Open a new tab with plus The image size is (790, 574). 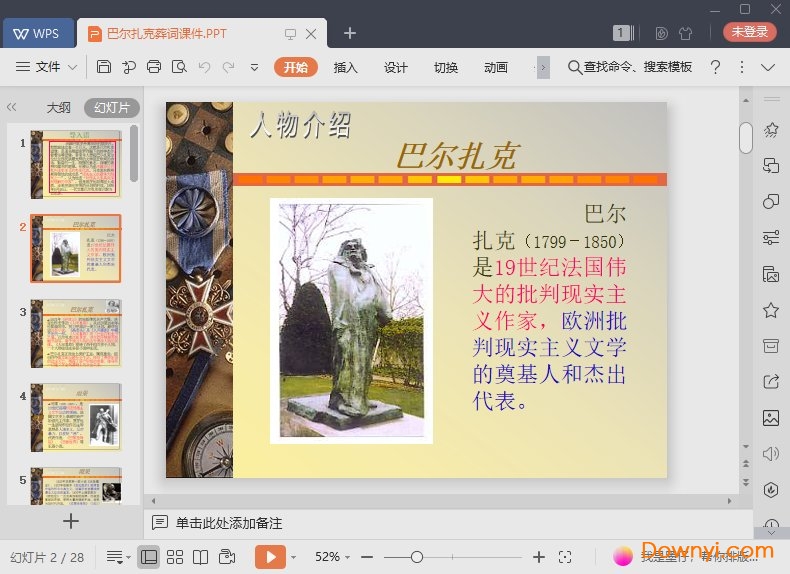[x=350, y=33]
